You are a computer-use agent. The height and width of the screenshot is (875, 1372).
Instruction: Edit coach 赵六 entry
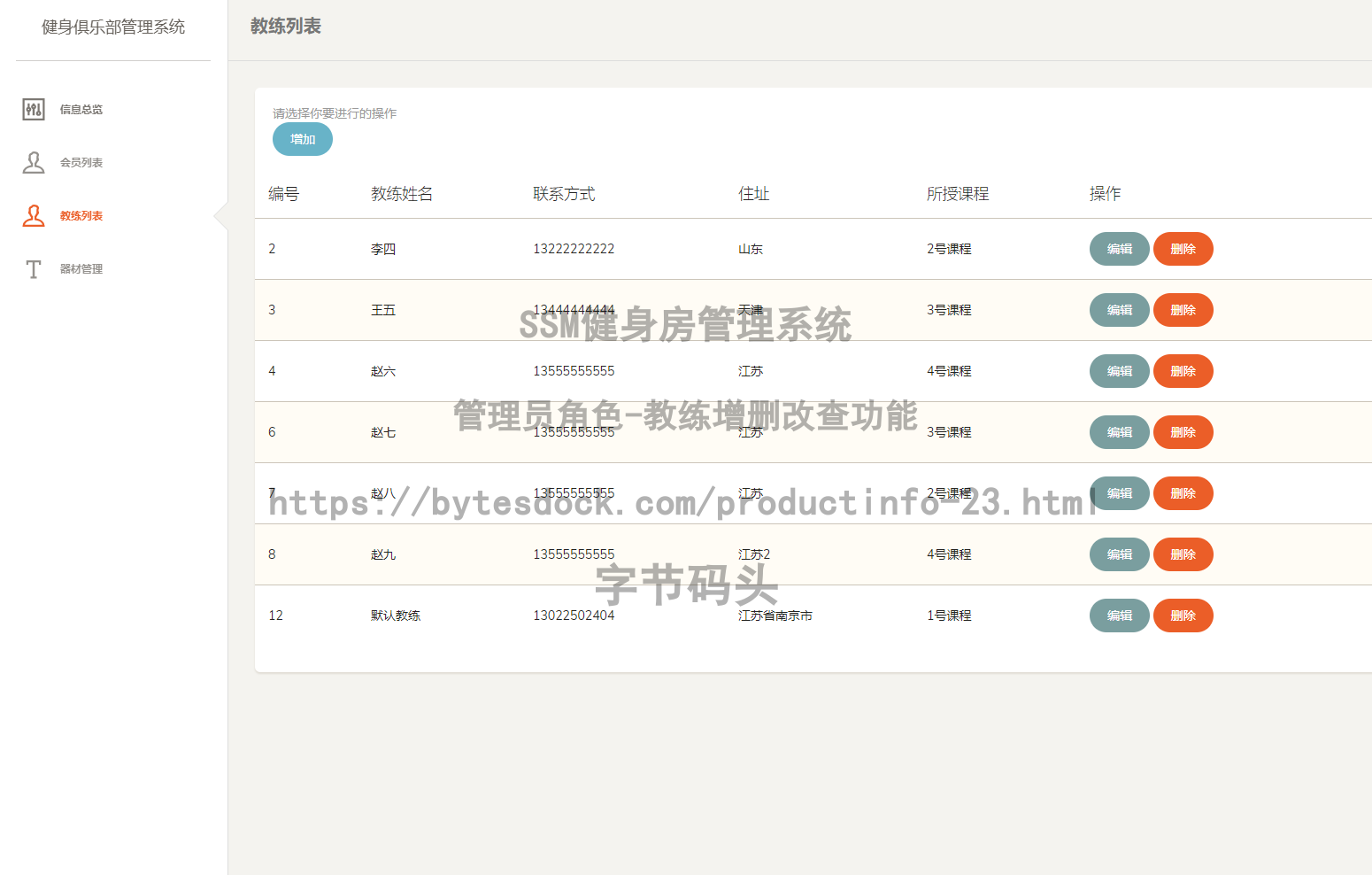tap(1119, 371)
